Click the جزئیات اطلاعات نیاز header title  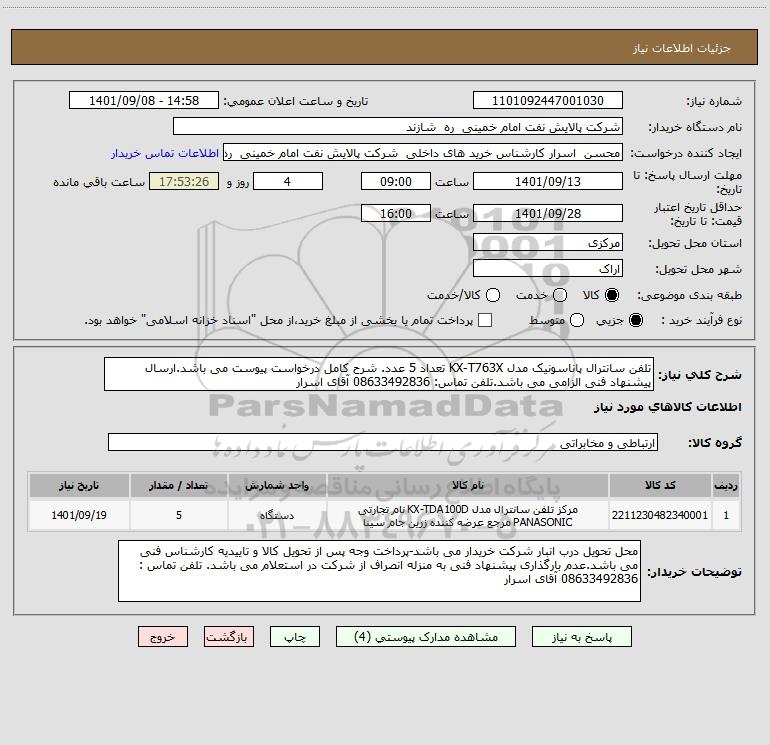(682, 48)
